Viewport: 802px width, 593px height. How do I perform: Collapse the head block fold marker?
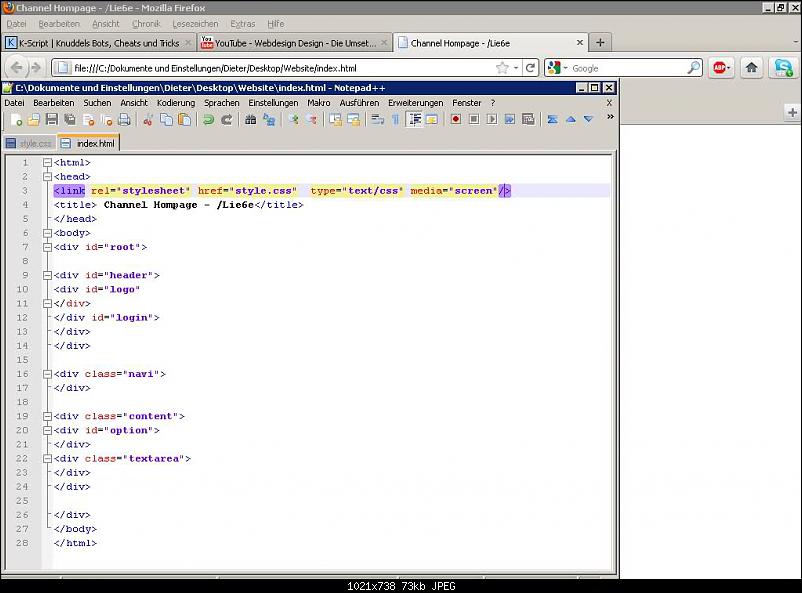coord(48,177)
